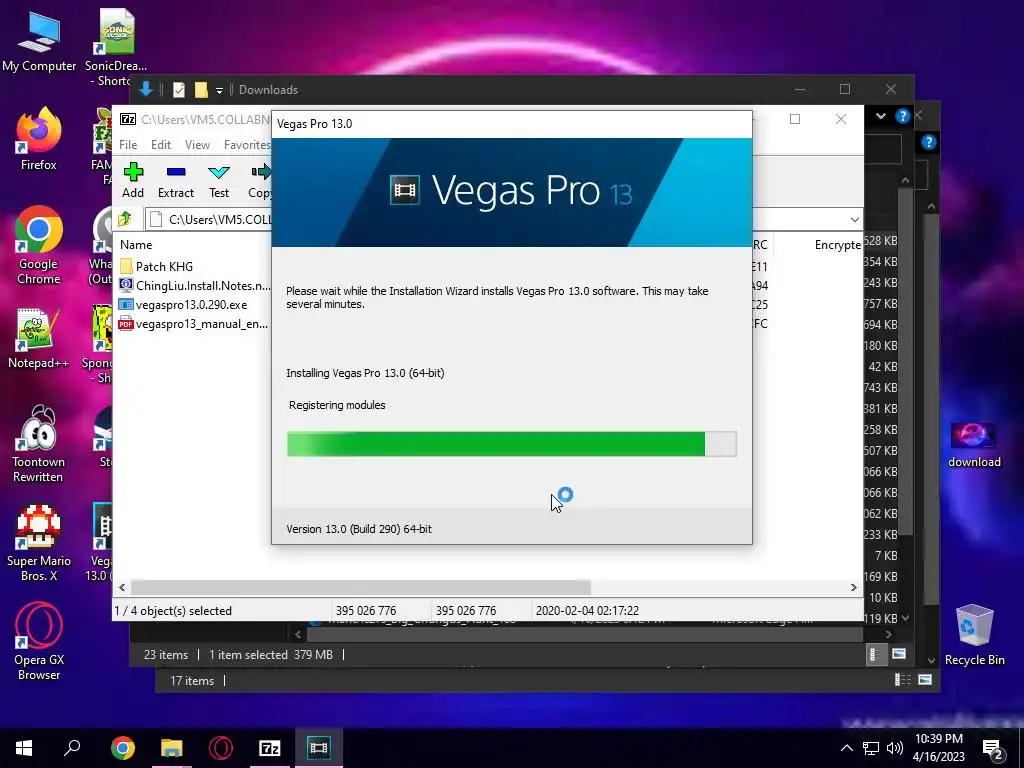Open the quick access toolbar dropdown in Downloads

pyautogui.click(x=219, y=90)
